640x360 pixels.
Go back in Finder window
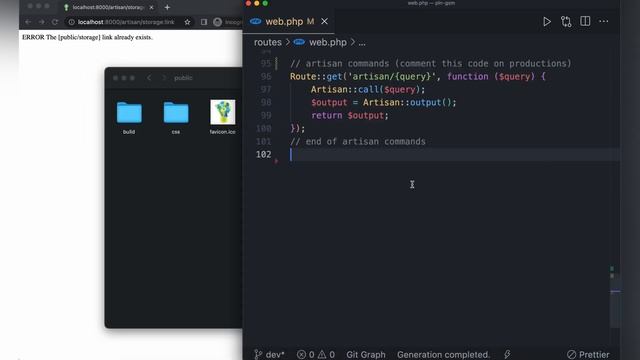pyautogui.click(x=149, y=78)
